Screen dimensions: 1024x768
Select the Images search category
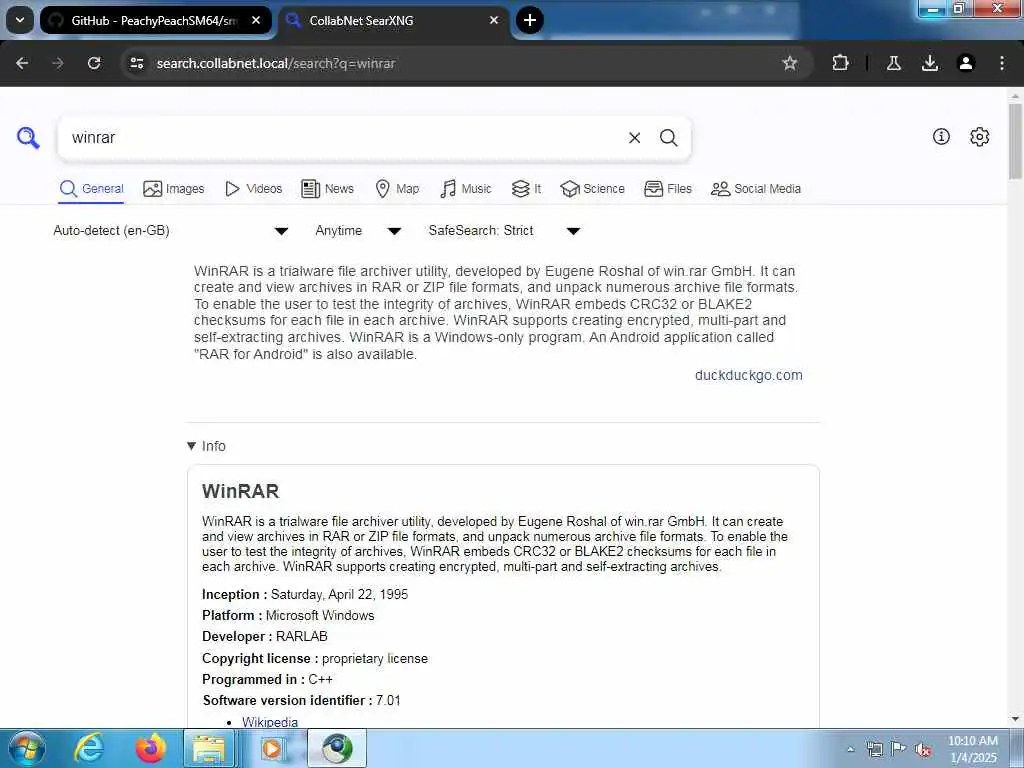click(173, 189)
